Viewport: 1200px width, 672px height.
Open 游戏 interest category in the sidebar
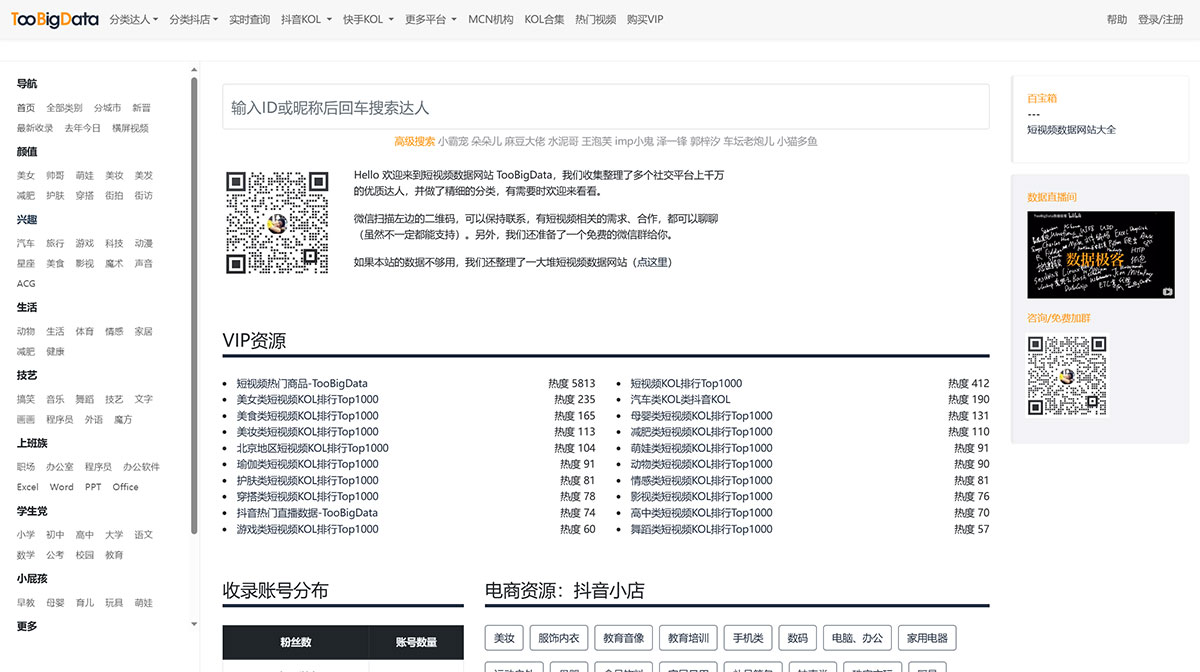[85, 242]
